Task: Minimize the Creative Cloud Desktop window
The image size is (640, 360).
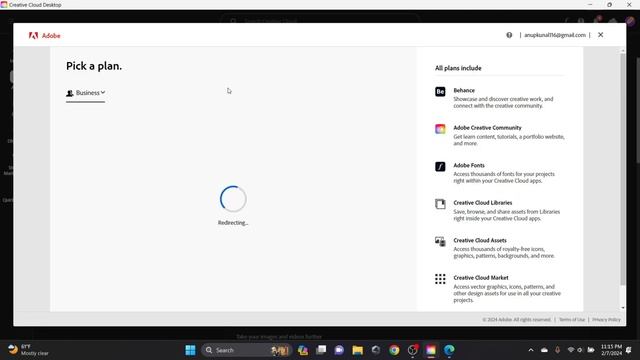Action: coord(590,4)
